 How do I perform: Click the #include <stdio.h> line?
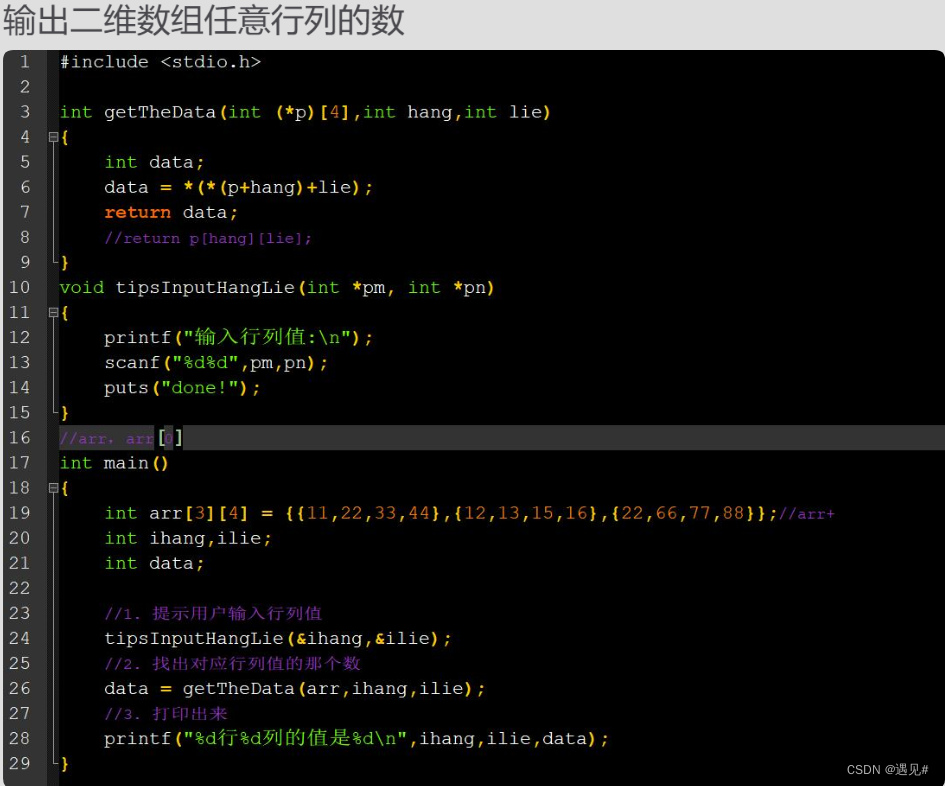click(160, 62)
